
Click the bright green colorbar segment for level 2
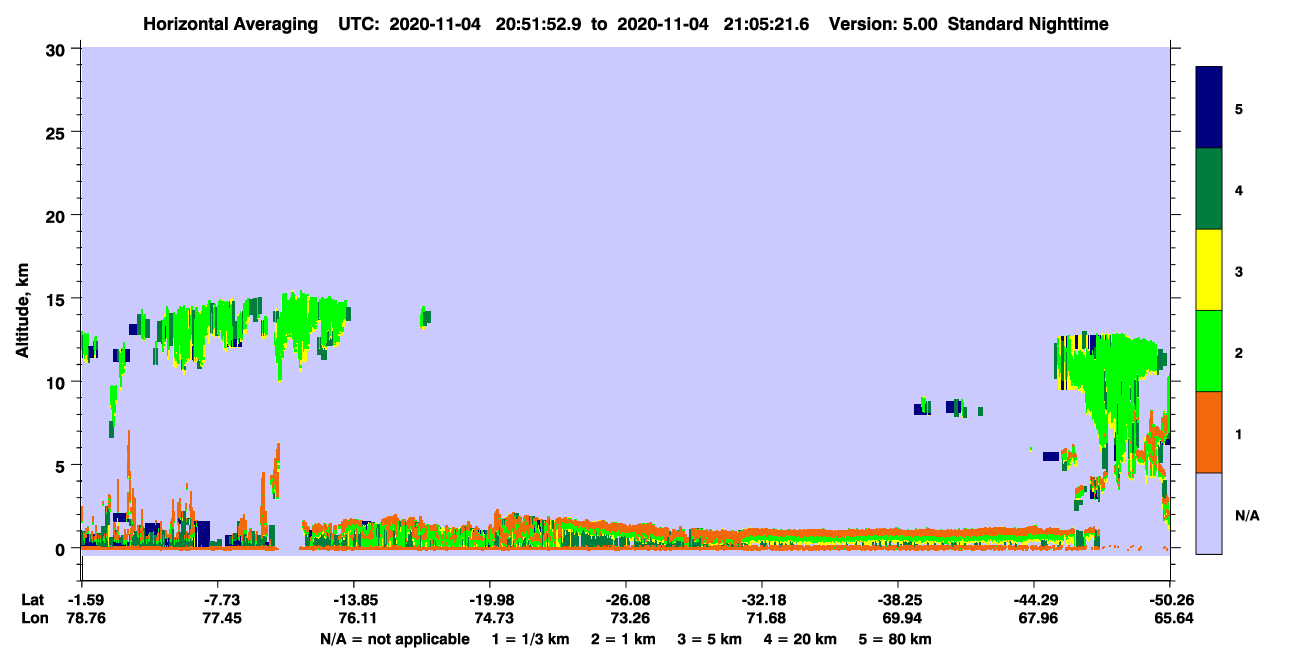(x=1209, y=351)
